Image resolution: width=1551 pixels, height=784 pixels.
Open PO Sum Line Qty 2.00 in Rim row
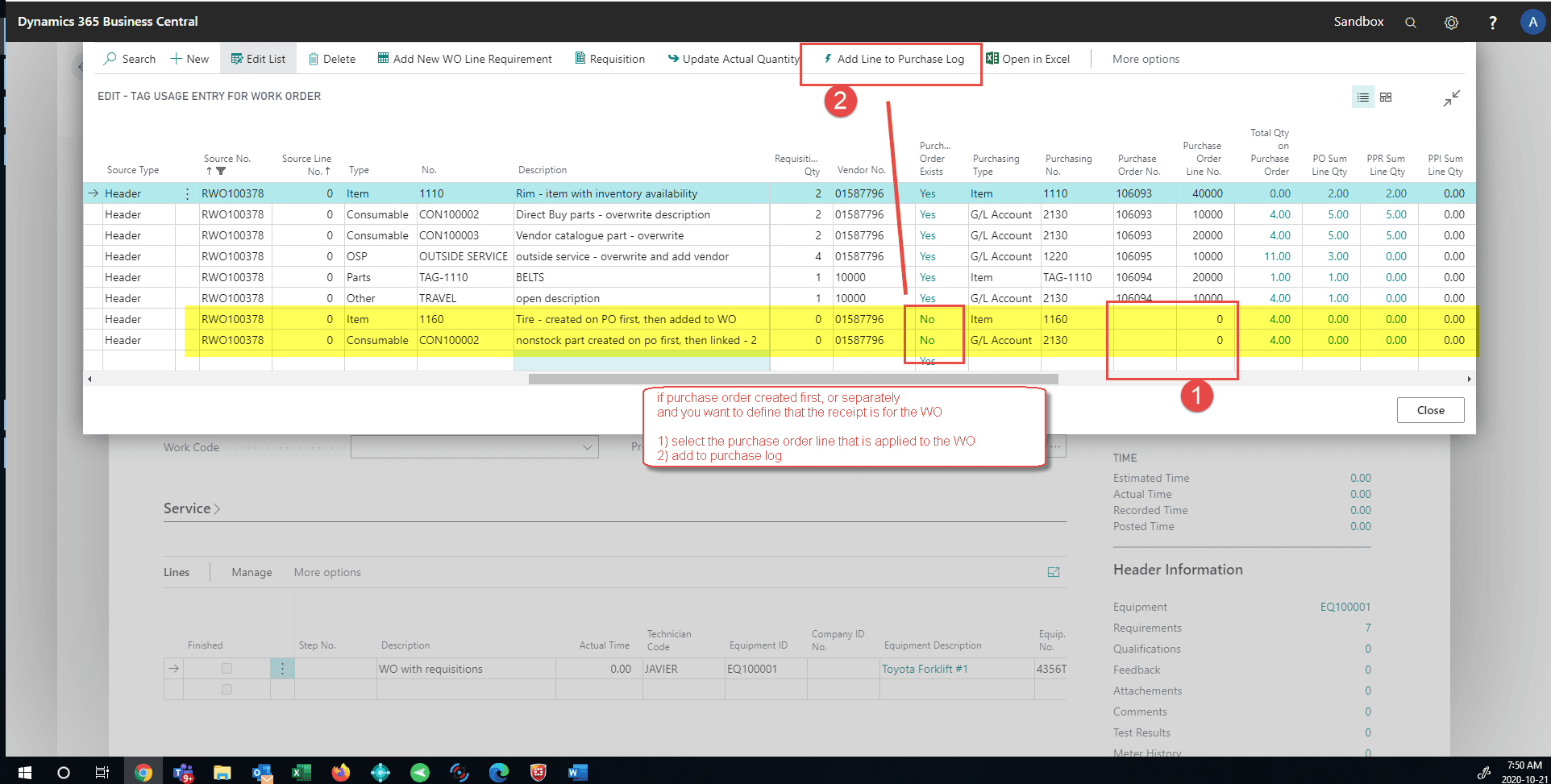pos(1338,193)
